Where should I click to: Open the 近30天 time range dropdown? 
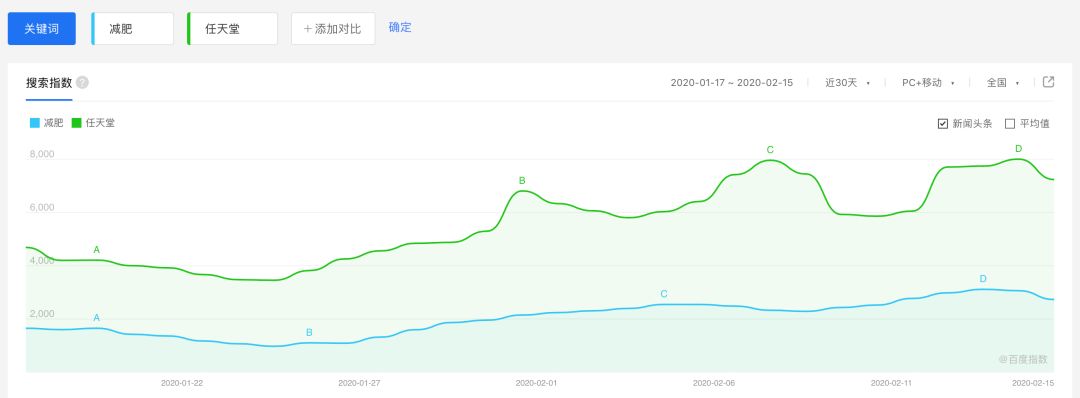pos(848,83)
